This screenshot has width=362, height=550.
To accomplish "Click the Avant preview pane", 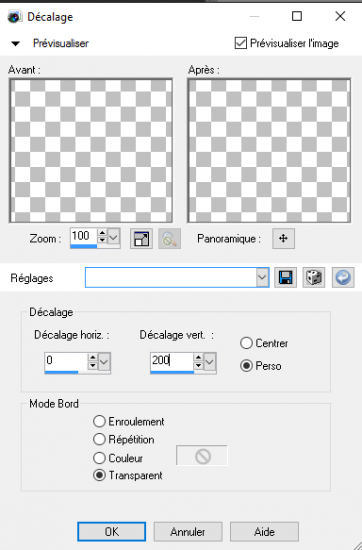I will click(x=91, y=150).
